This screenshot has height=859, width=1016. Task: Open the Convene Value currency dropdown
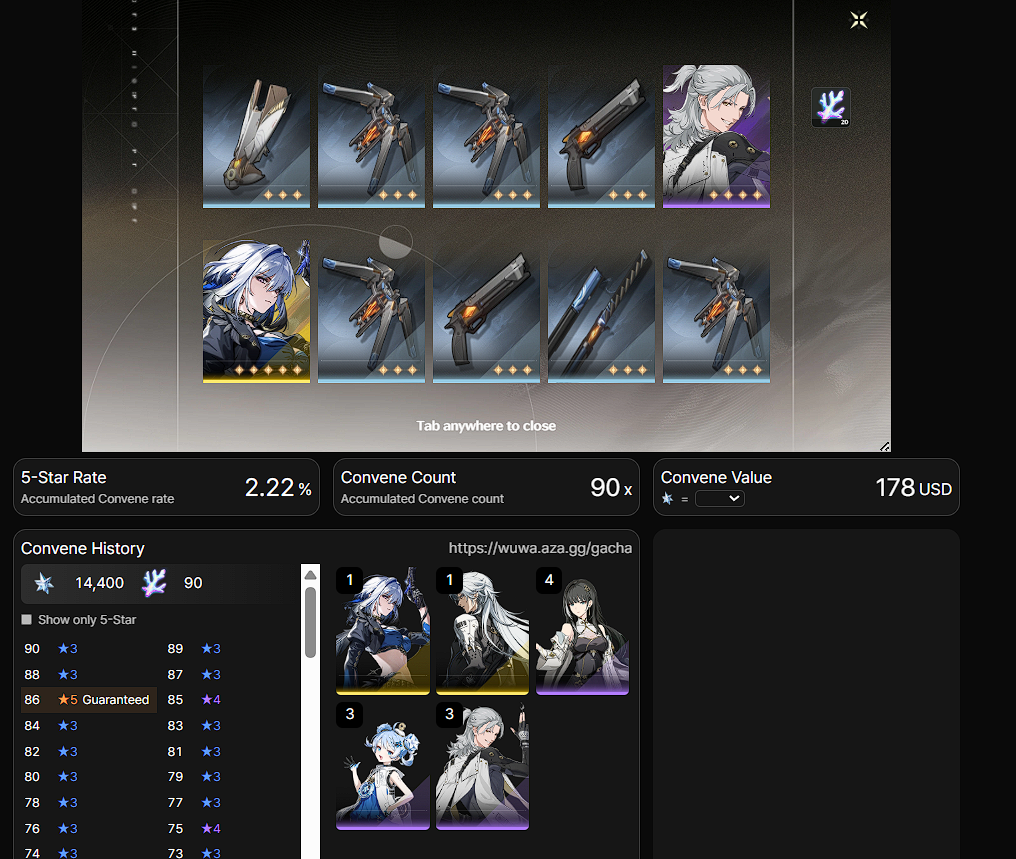click(719, 498)
